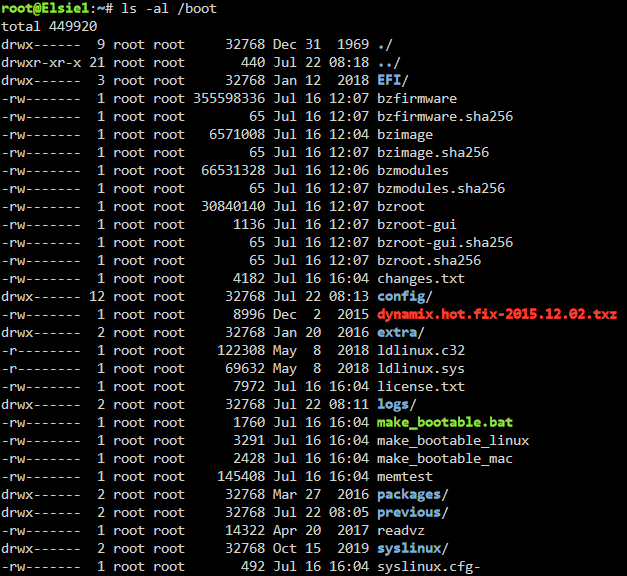627x576 pixels.
Task: Click the size '3291' of make_bootable_linux
Action: coord(249,440)
